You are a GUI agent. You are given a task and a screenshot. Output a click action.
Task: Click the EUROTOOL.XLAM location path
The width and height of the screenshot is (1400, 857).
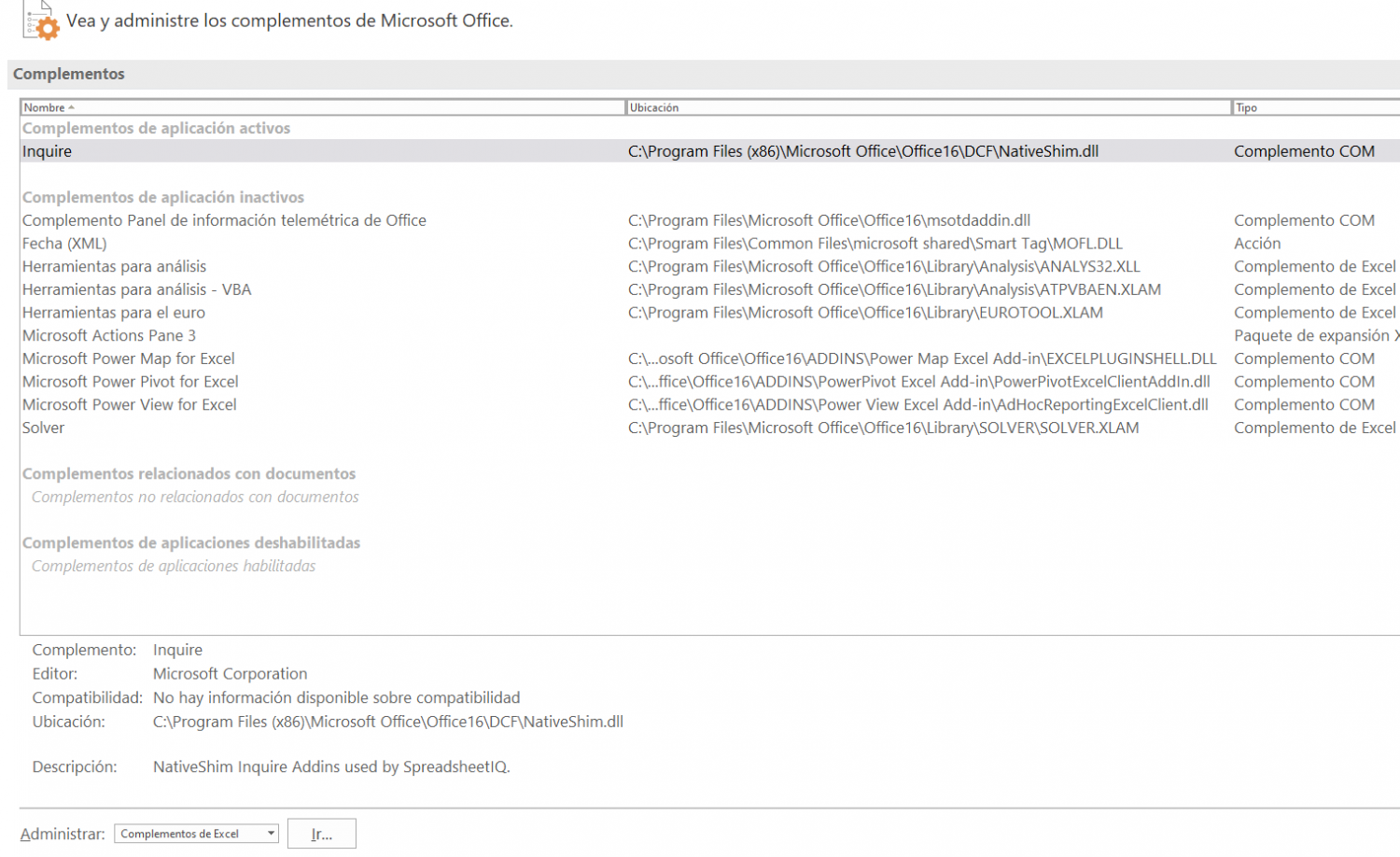(865, 313)
